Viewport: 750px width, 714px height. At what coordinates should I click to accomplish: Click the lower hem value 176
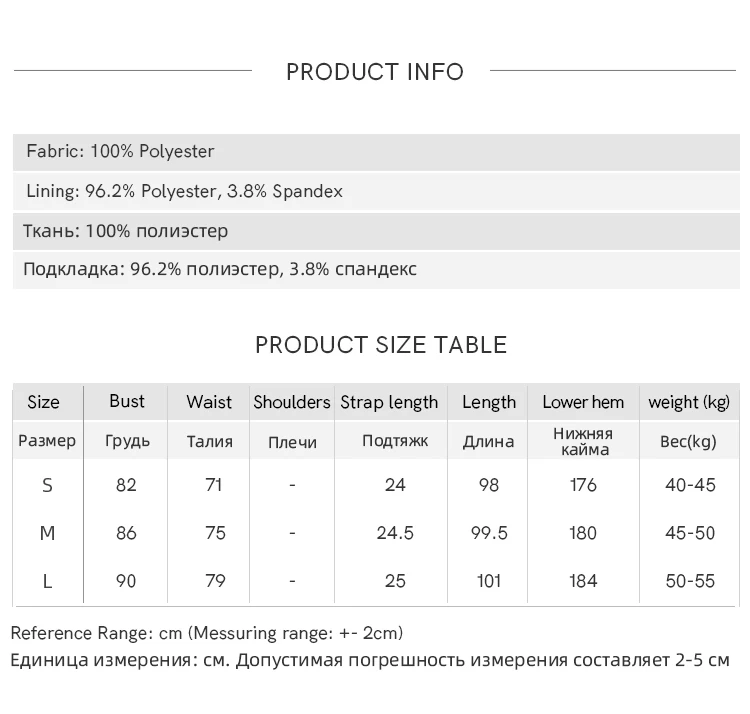583,486
